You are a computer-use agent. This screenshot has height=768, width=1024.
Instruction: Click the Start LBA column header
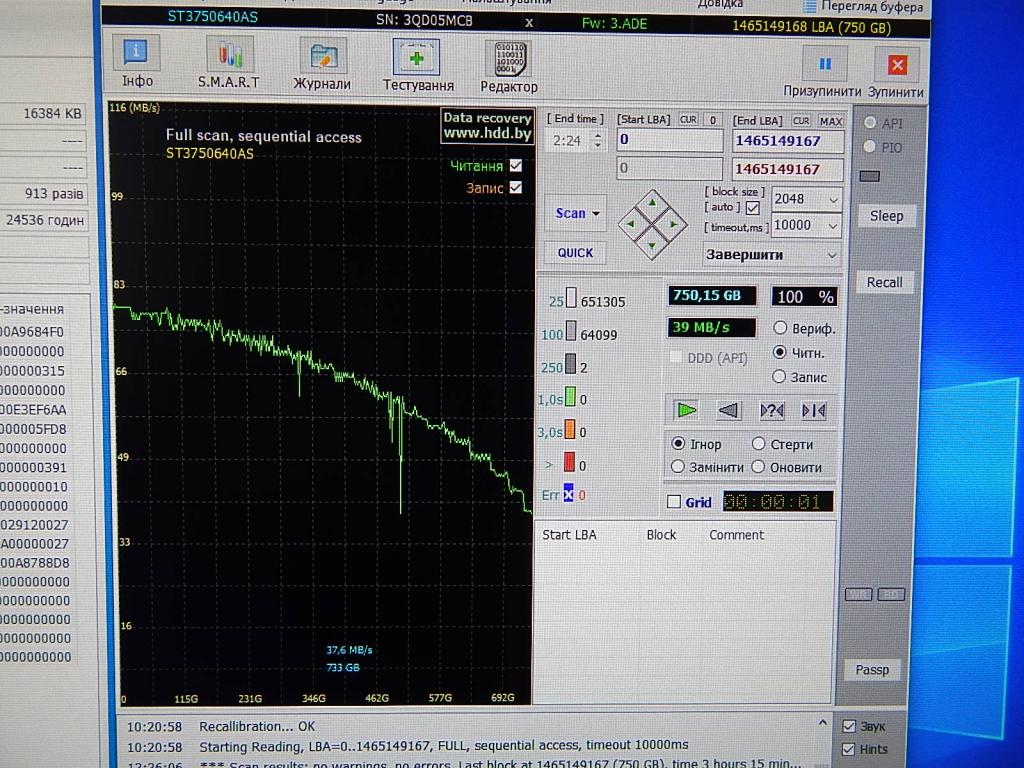569,534
